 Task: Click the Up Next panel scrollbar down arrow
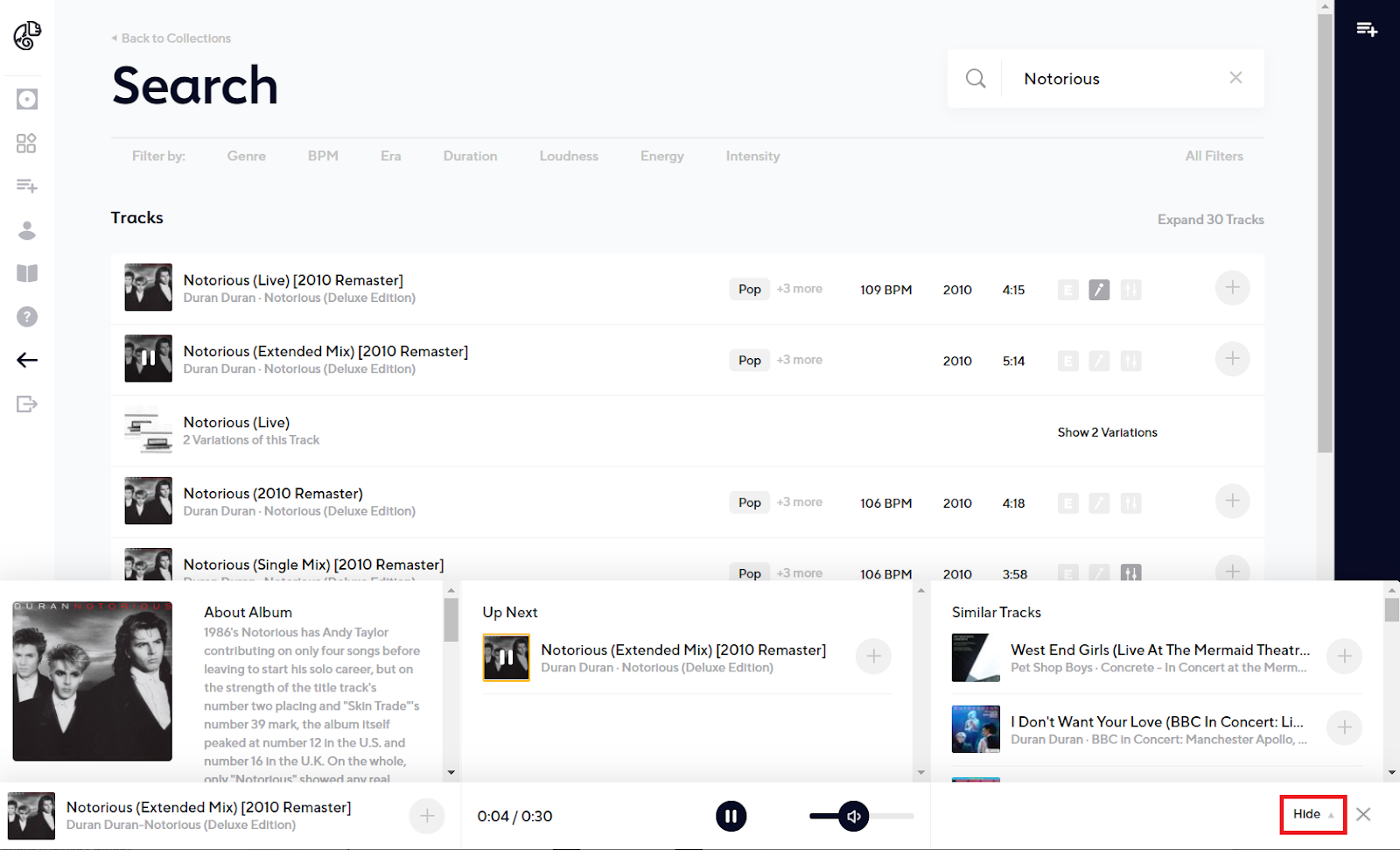[920, 772]
